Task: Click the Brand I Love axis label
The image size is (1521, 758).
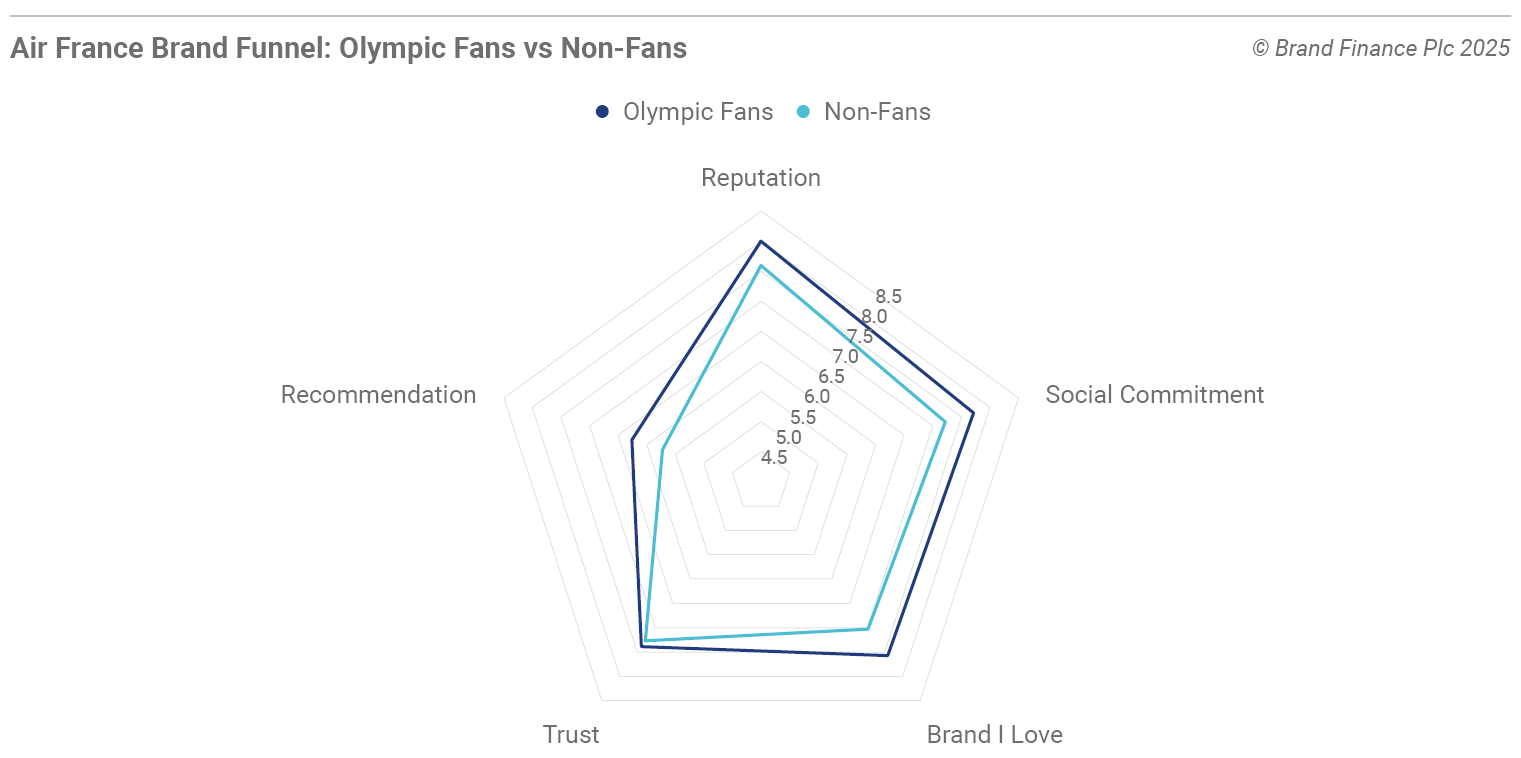Action: 994,735
